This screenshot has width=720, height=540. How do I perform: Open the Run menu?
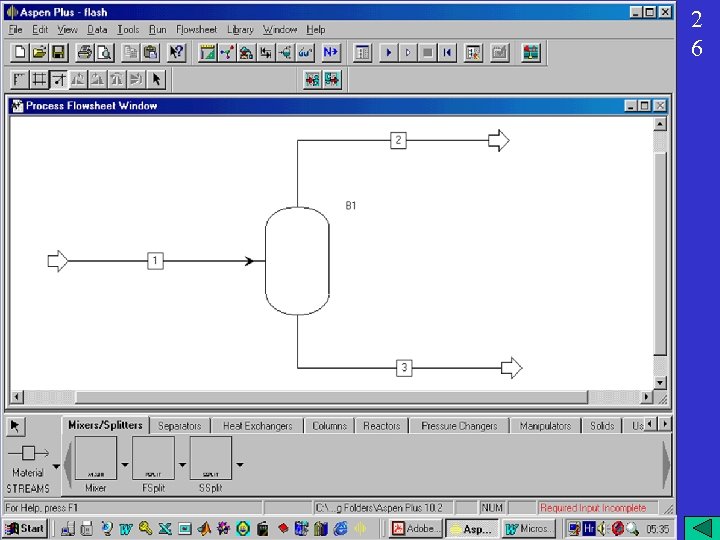[x=158, y=30]
